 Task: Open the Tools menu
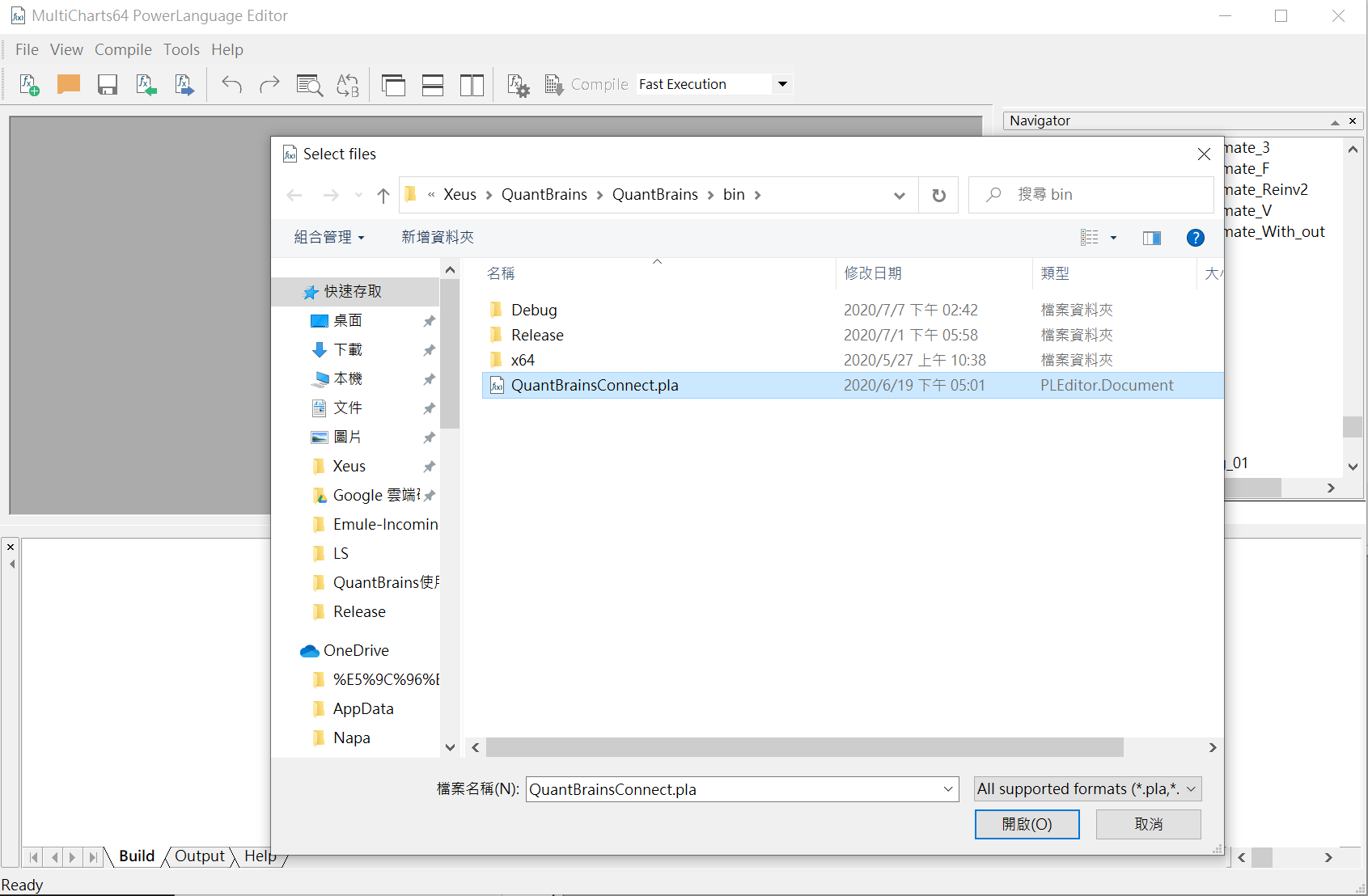coord(181,49)
